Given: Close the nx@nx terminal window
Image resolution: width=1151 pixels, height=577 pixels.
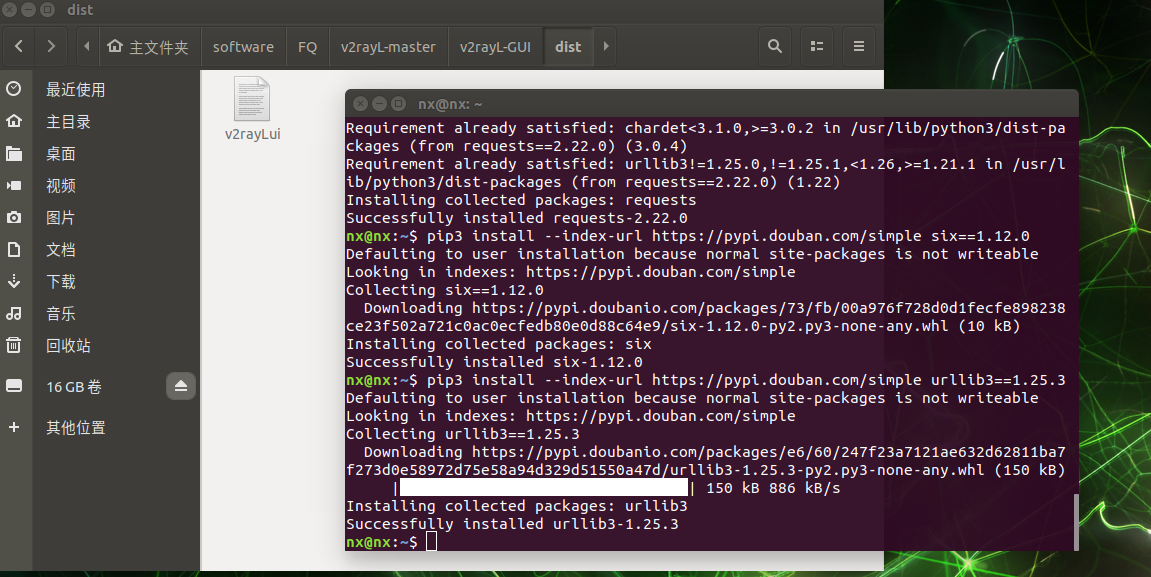Looking at the screenshot, I should coord(360,104).
